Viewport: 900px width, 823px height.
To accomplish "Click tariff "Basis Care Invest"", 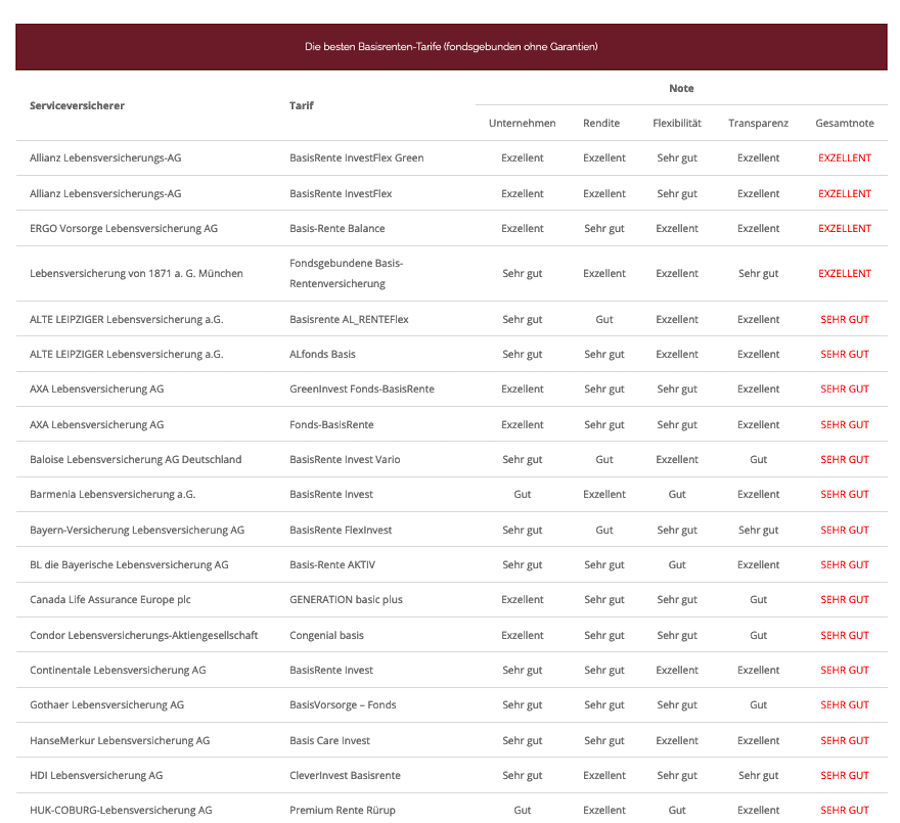I will click(x=329, y=741).
